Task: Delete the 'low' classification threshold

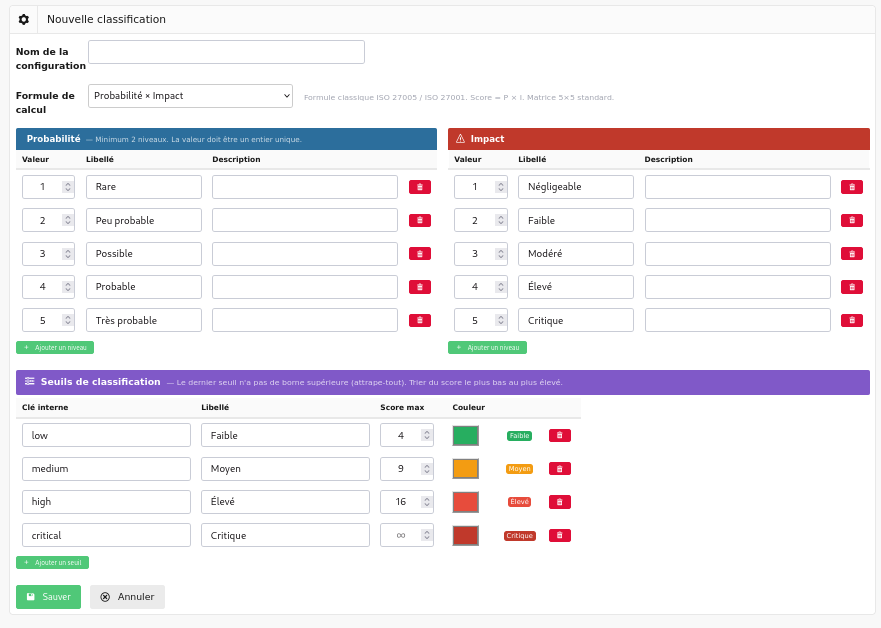Action: pos(560,435)
